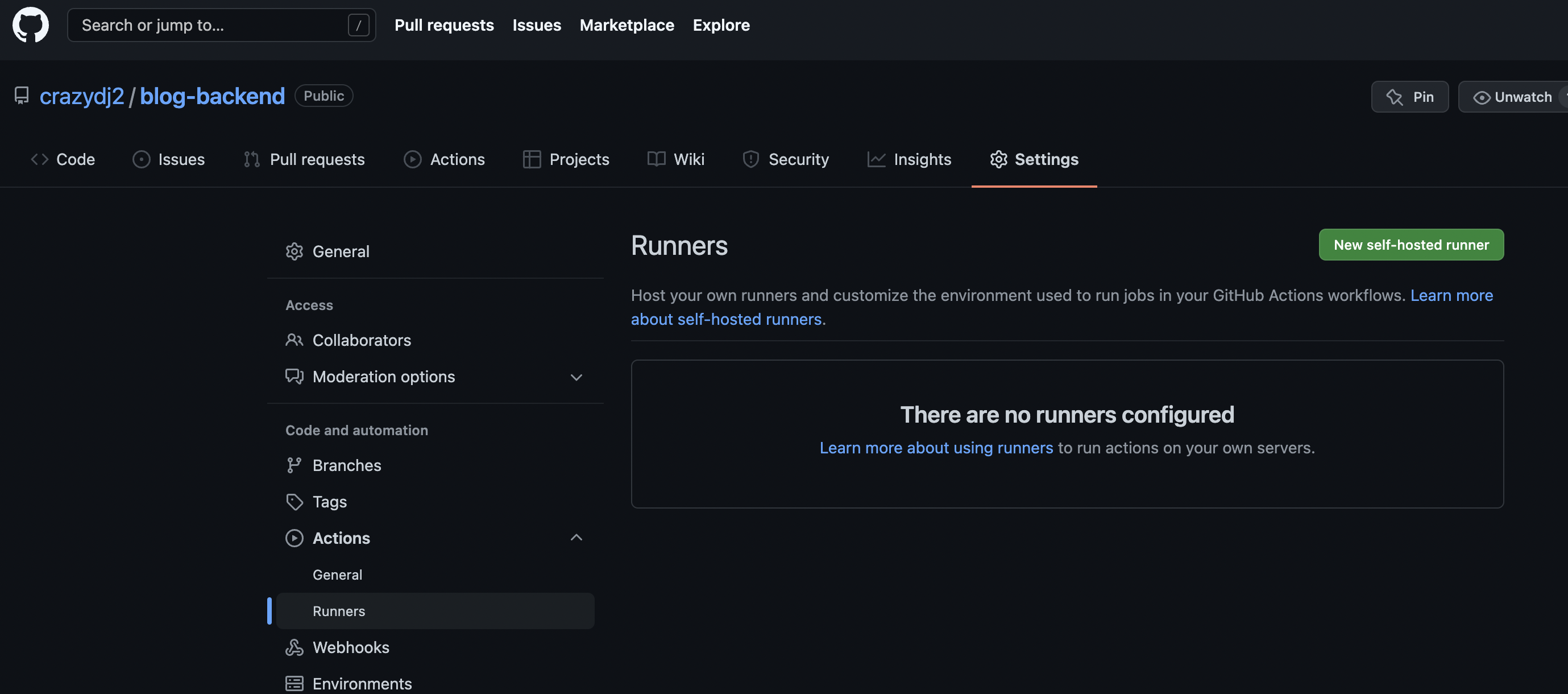Screen dimensions: 1568x694
Task: Open the Projects tab
Action: click(566, 159)
